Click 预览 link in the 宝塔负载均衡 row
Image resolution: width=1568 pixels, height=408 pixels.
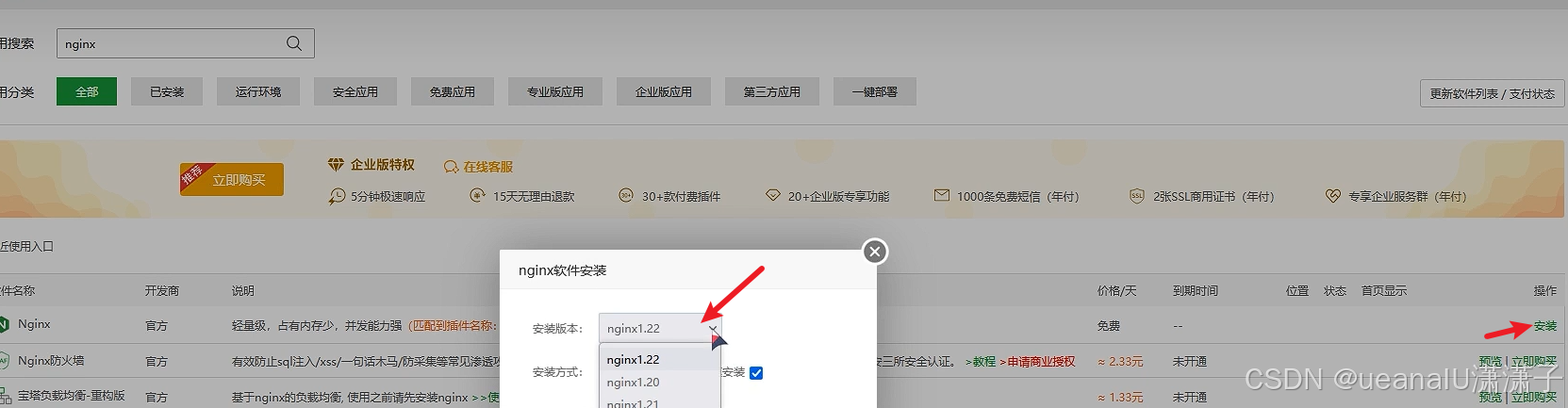click(x=1491, y=397)
